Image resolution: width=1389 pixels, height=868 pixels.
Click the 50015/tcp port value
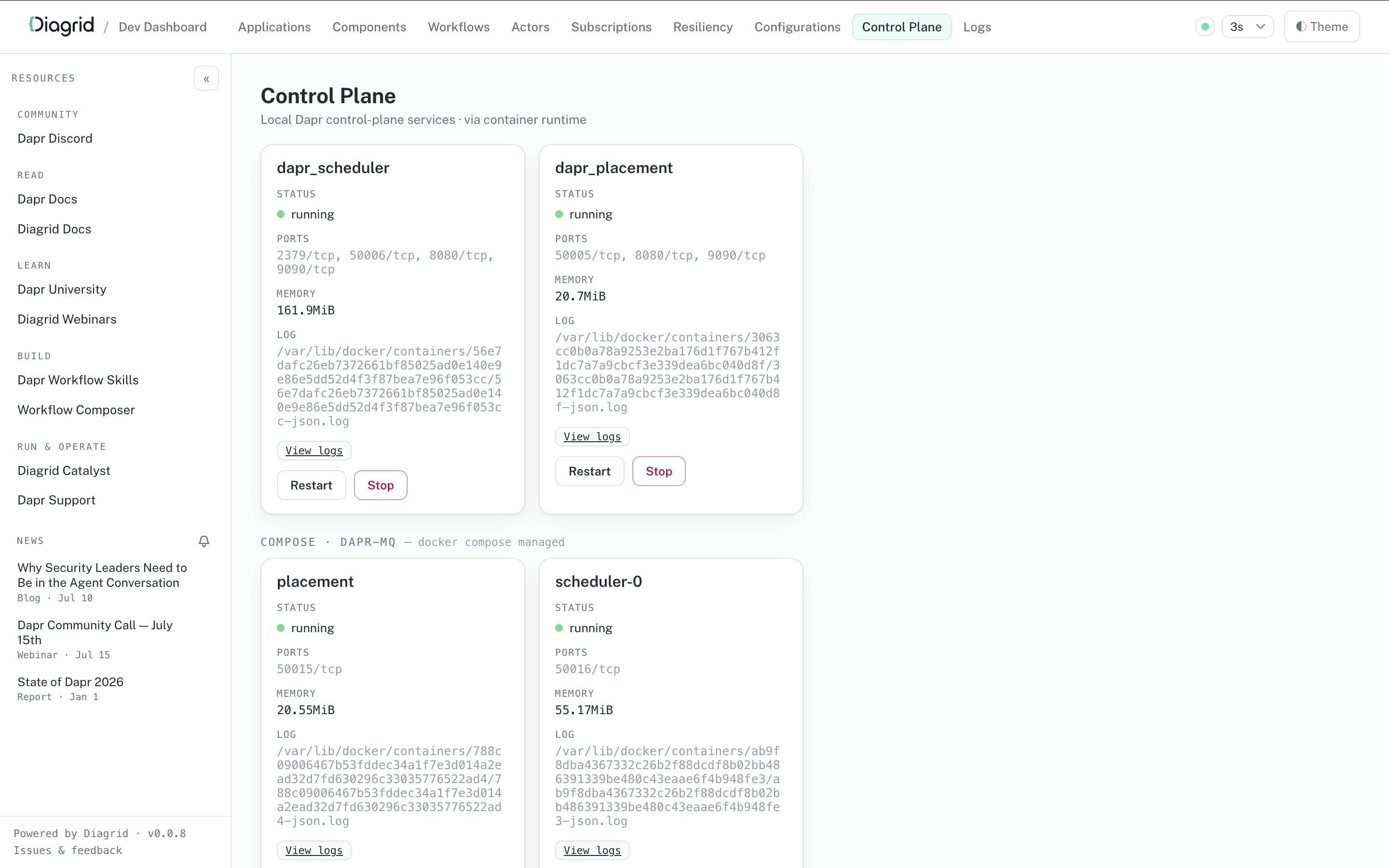[x=309, y=669]
